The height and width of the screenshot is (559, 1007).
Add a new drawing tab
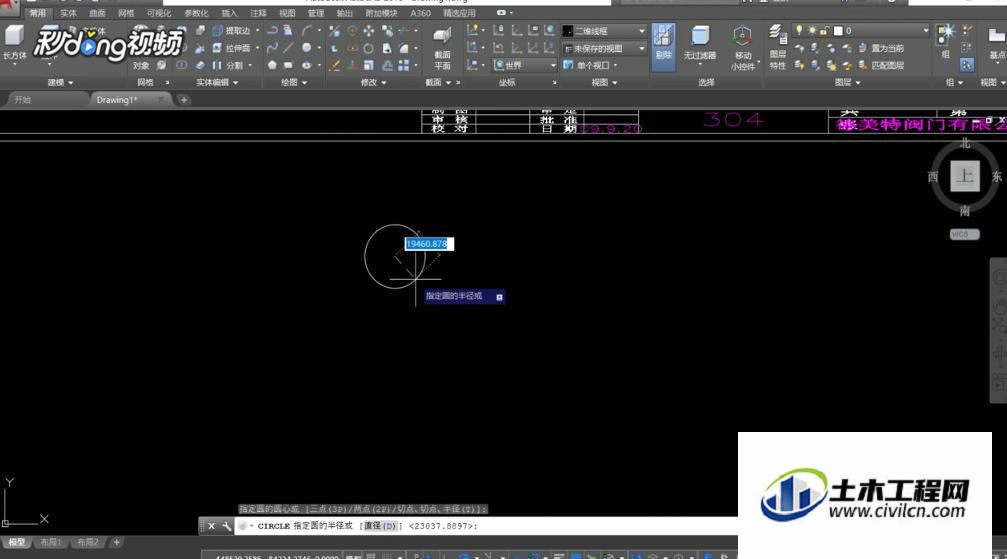coord(184,100)
